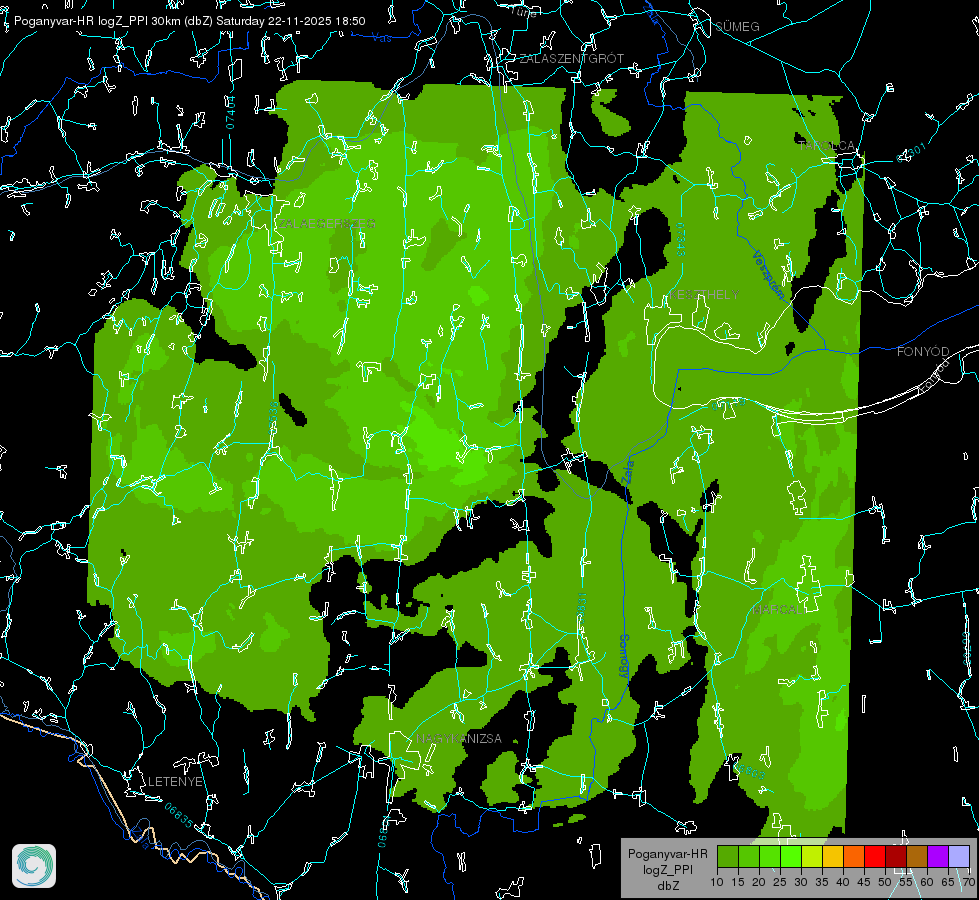Select the 15–20 dBZ green swatch

749,857
